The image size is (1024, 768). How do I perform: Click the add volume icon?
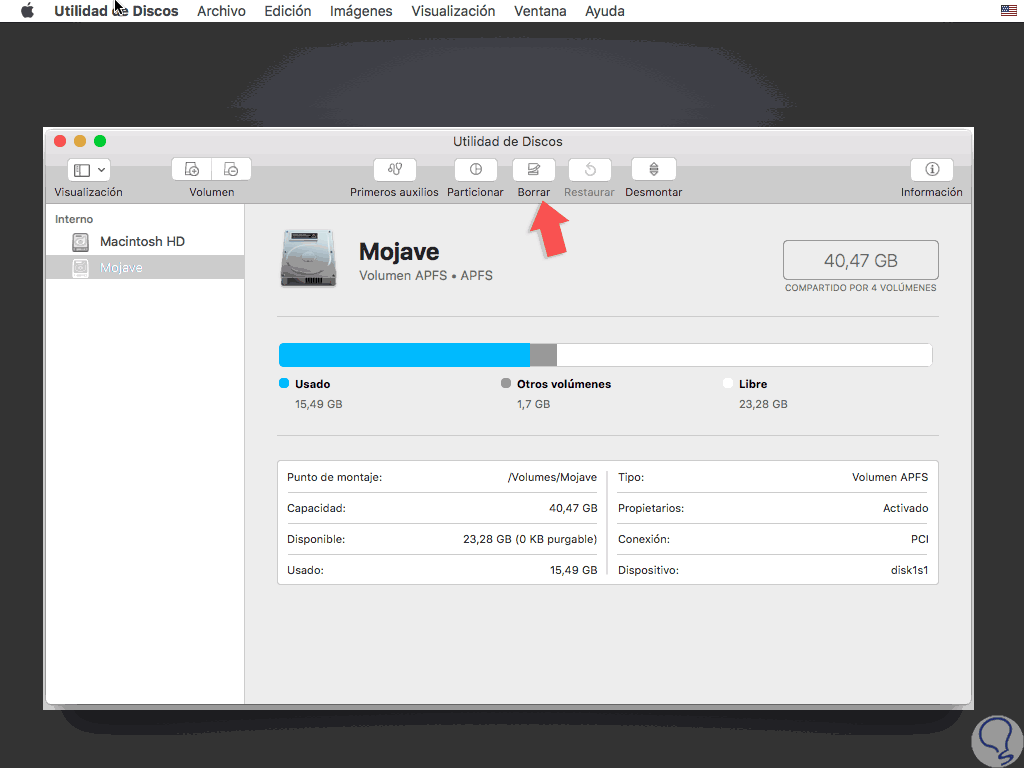tap(192, 170)
